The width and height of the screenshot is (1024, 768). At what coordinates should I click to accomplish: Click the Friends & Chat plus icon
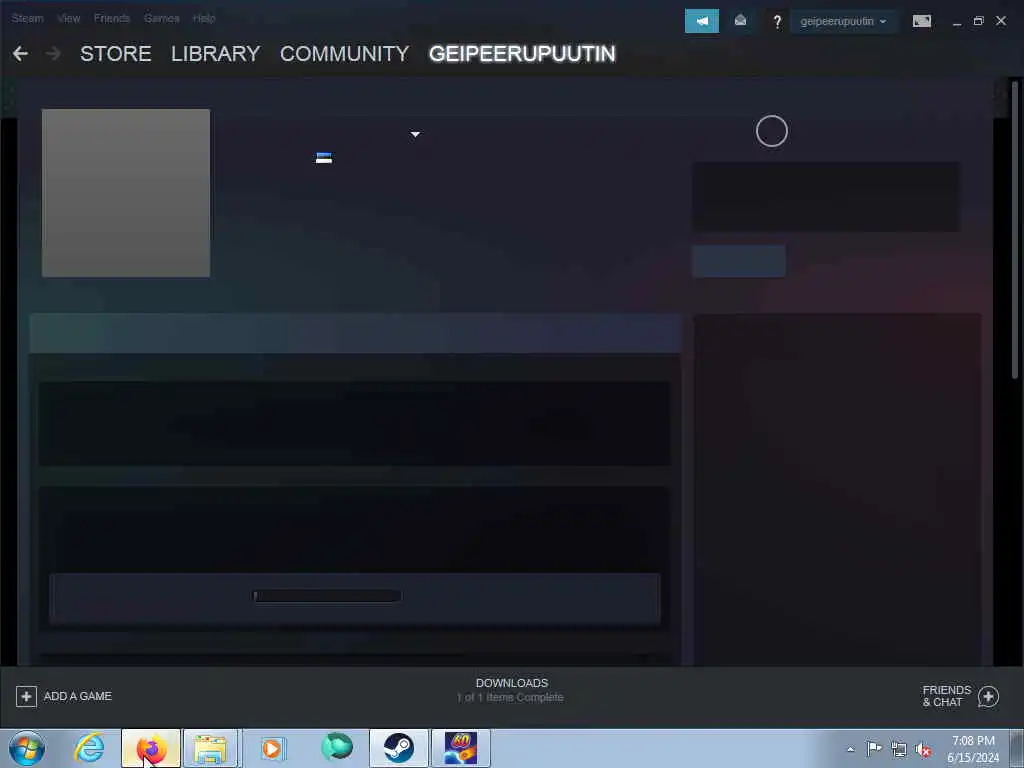(988, 697)
